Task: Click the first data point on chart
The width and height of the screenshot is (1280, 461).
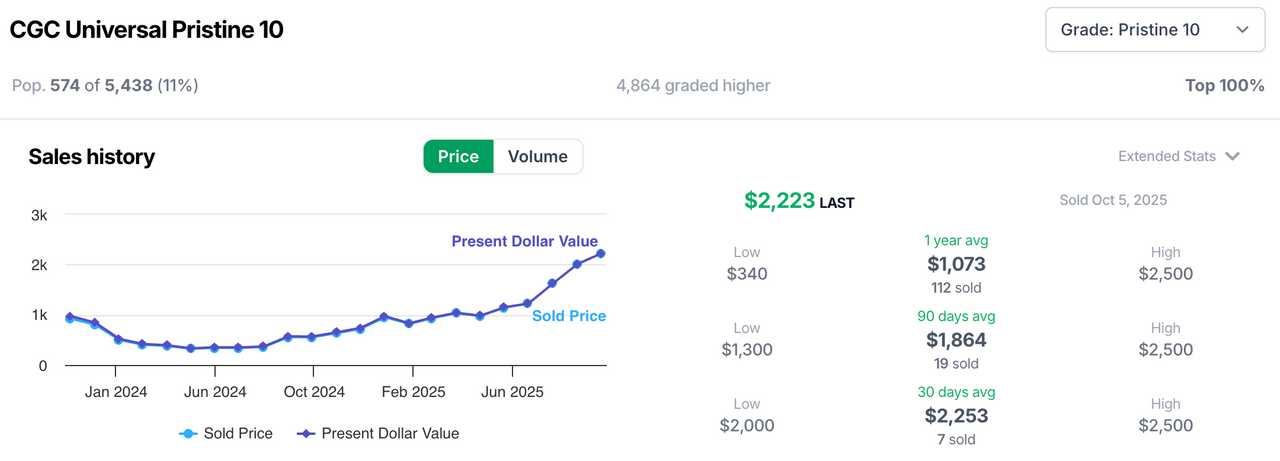Action: (x=69, y=317)
